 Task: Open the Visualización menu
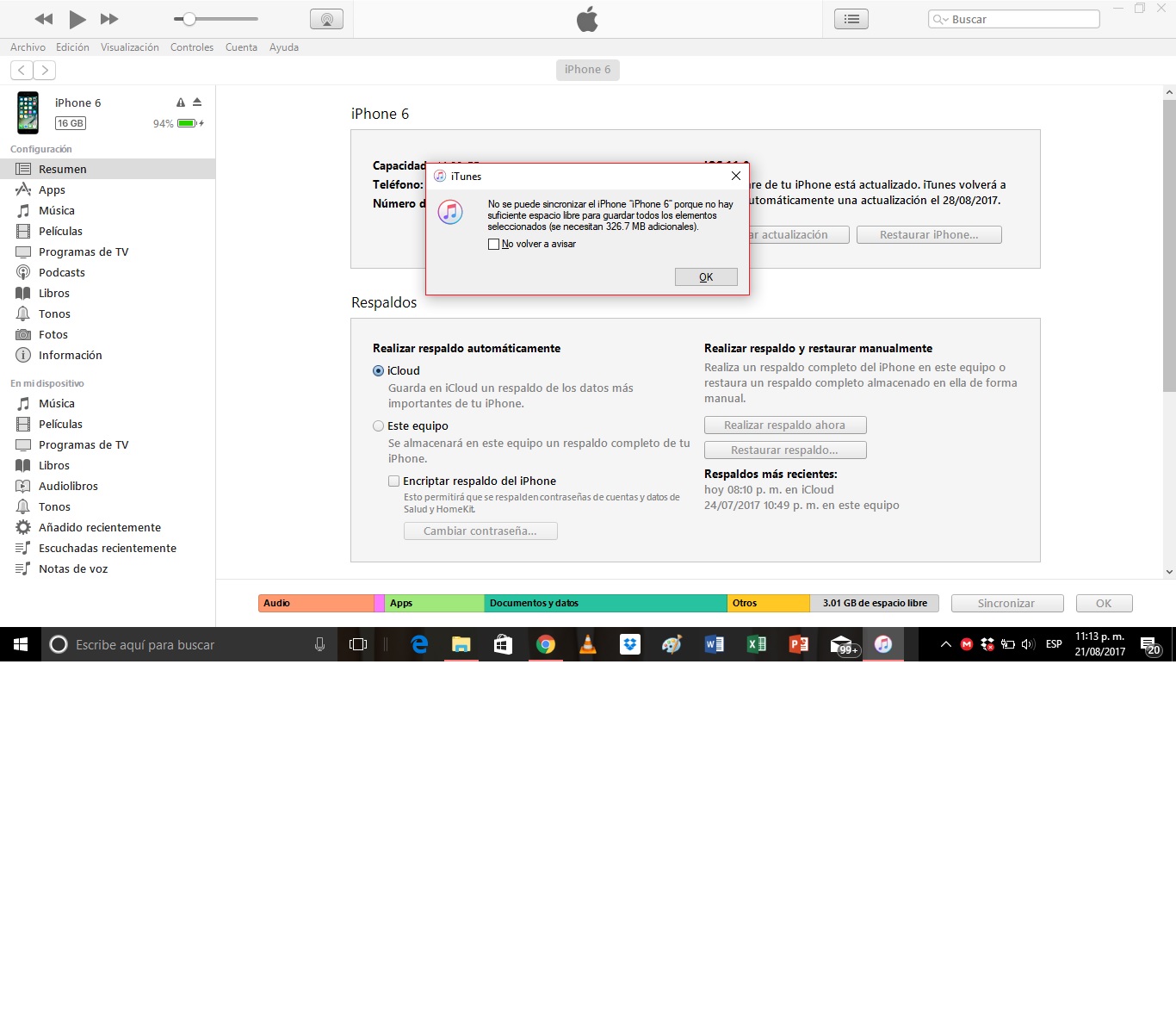129,47
